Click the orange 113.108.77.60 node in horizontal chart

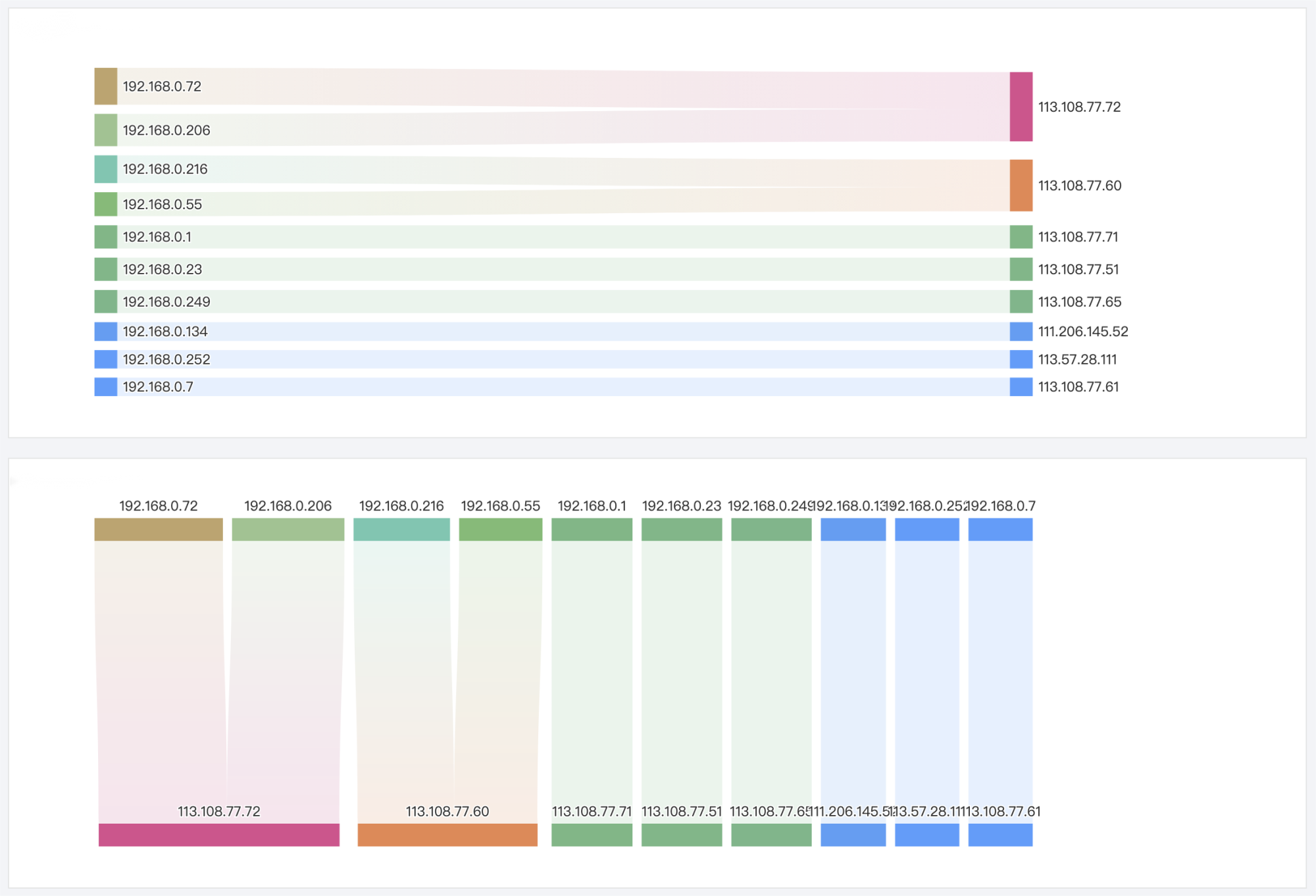1021,186
